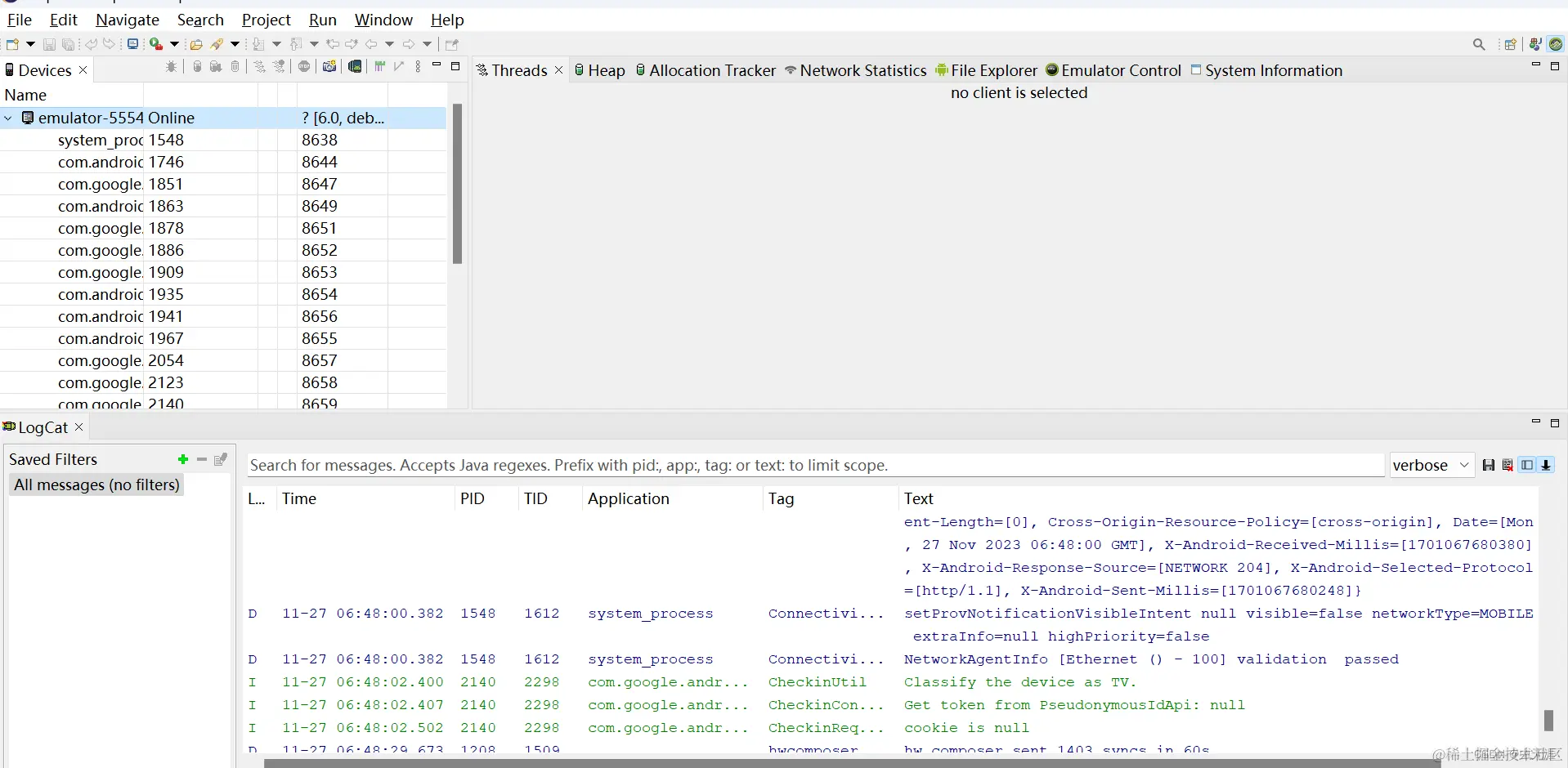This screenshot has width=1568, height=768.
Task: Switch to the Heap tab
Action: tap(599, 71)
